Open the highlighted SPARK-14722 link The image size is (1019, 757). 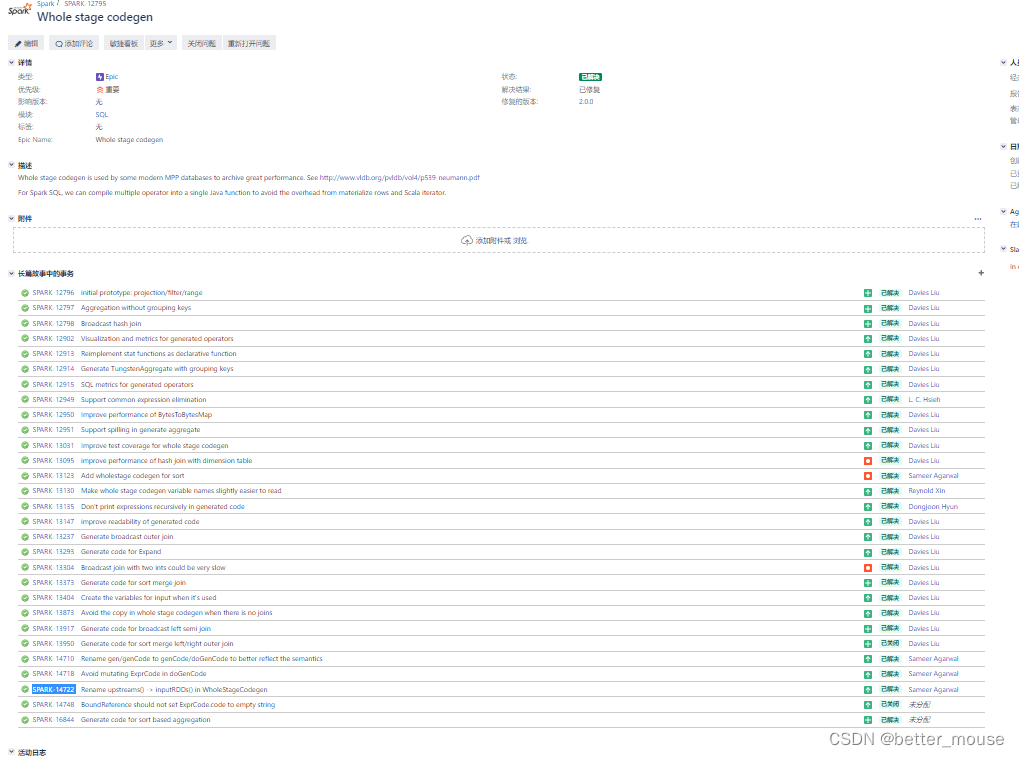53,689
